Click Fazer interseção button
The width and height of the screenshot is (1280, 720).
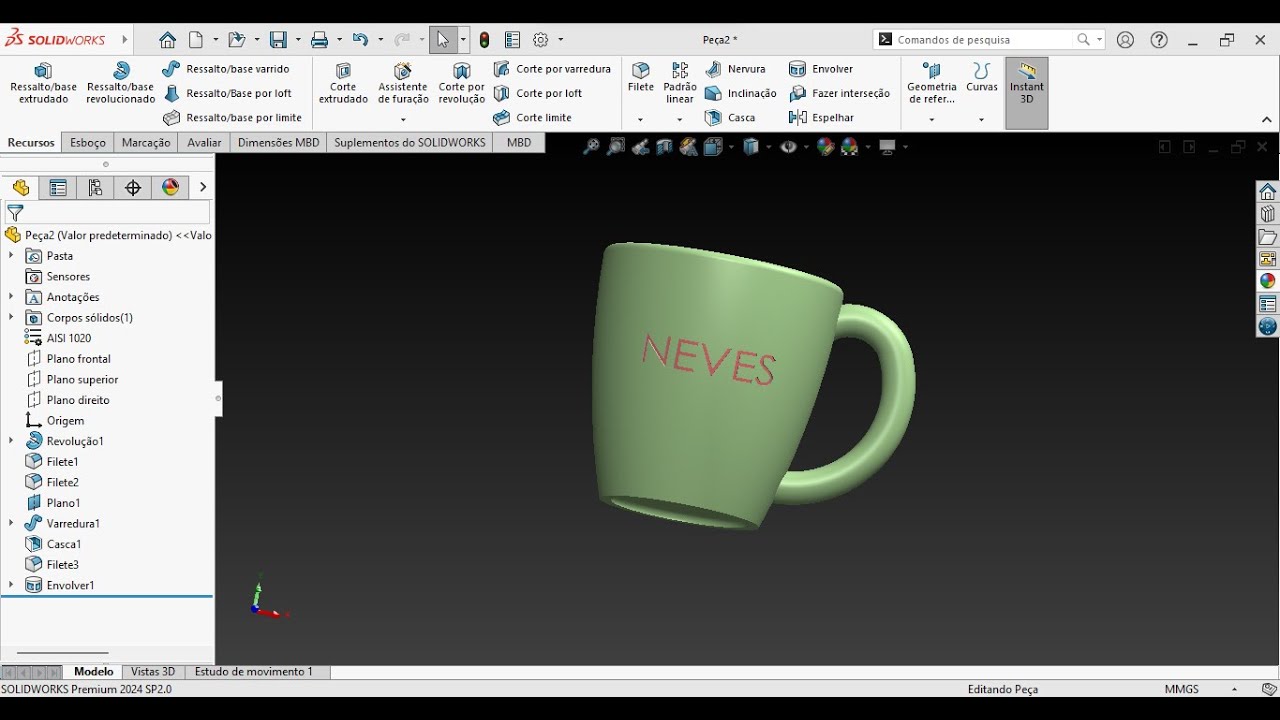839,93
